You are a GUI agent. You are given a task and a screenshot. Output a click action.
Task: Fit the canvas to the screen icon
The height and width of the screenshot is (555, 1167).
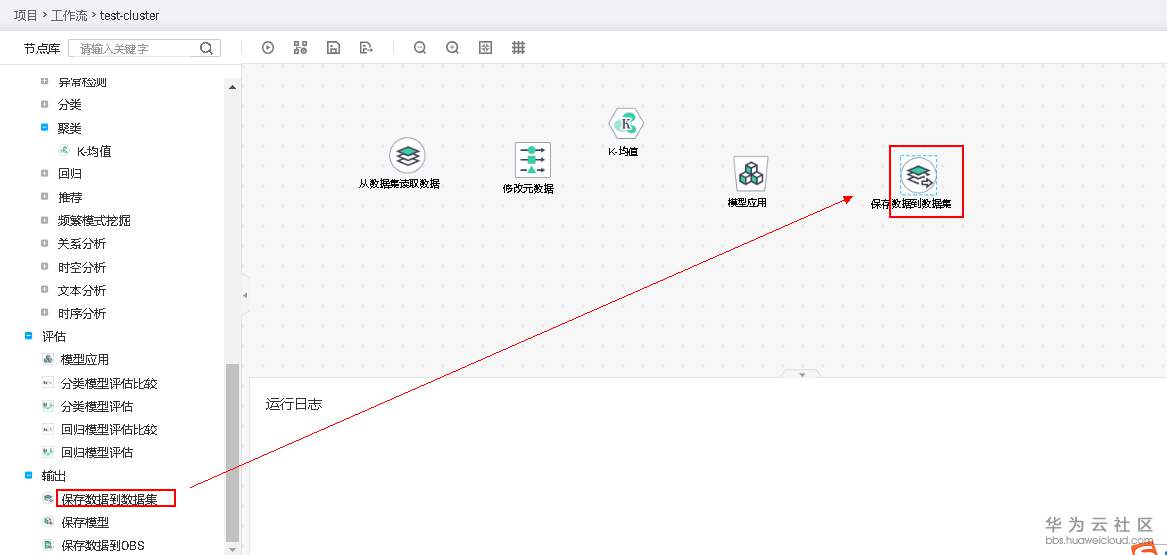click(485, 48)
